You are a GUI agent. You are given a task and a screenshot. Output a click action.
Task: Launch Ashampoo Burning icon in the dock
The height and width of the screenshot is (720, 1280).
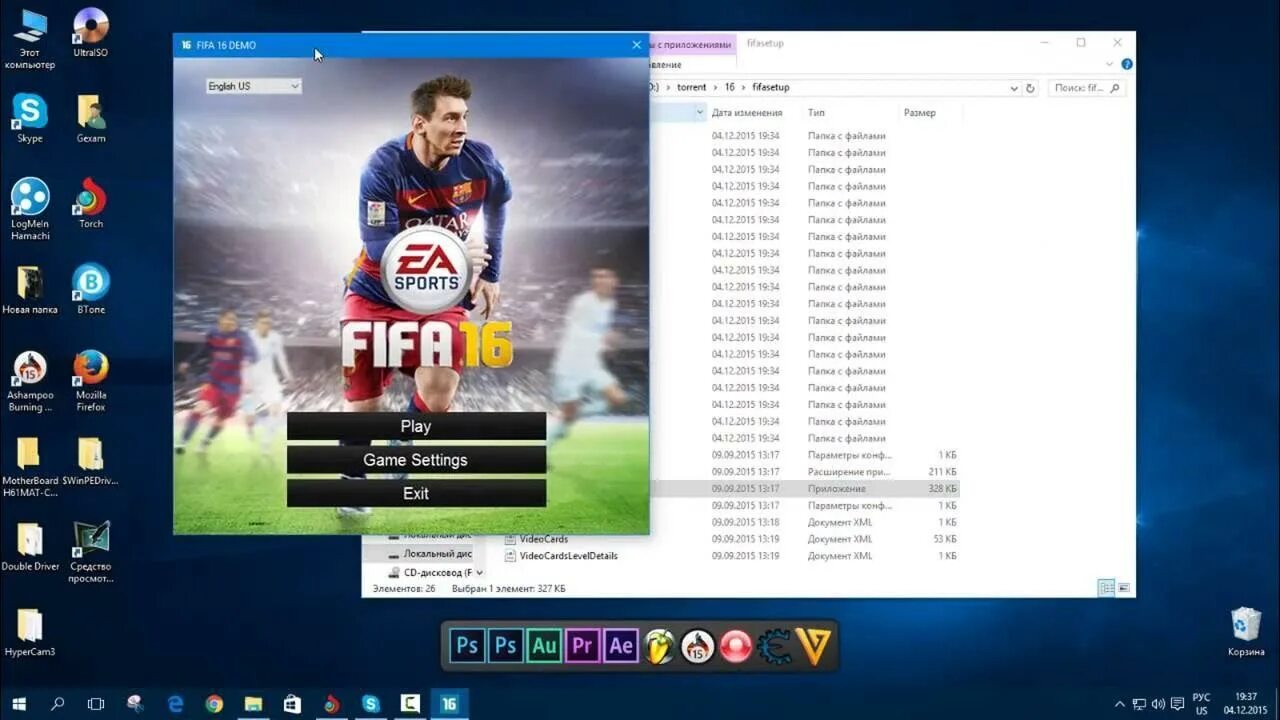[x=698, y=646]
